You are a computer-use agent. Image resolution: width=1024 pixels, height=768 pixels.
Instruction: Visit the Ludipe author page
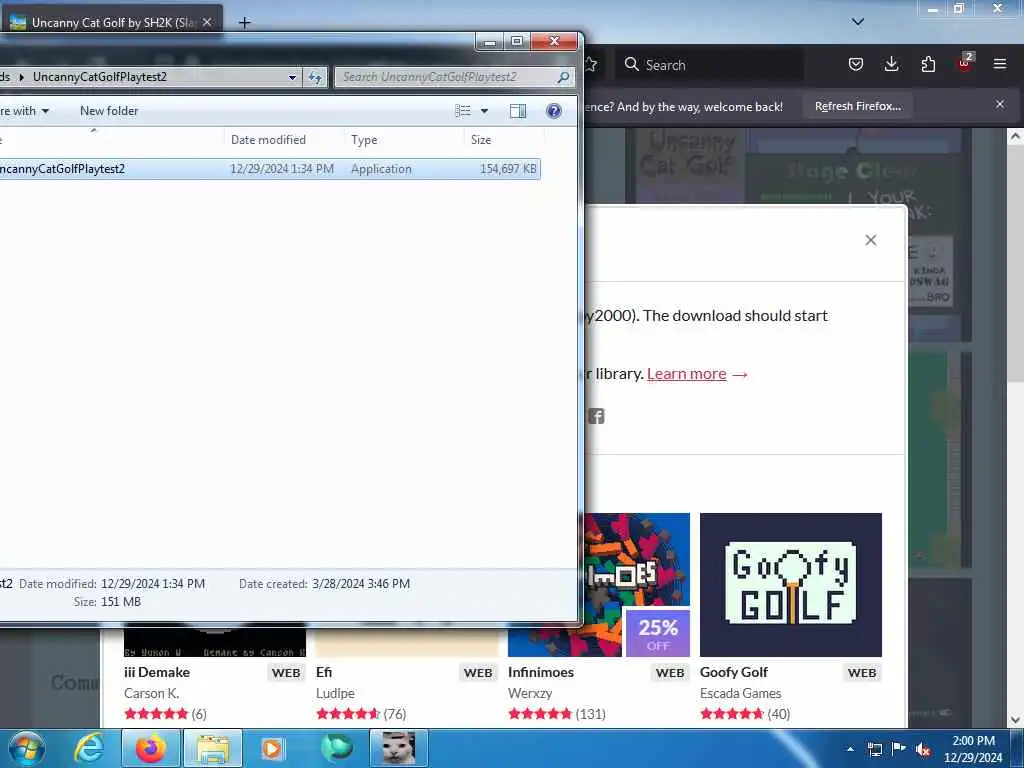pyautogui.click(x=335, y=693)
